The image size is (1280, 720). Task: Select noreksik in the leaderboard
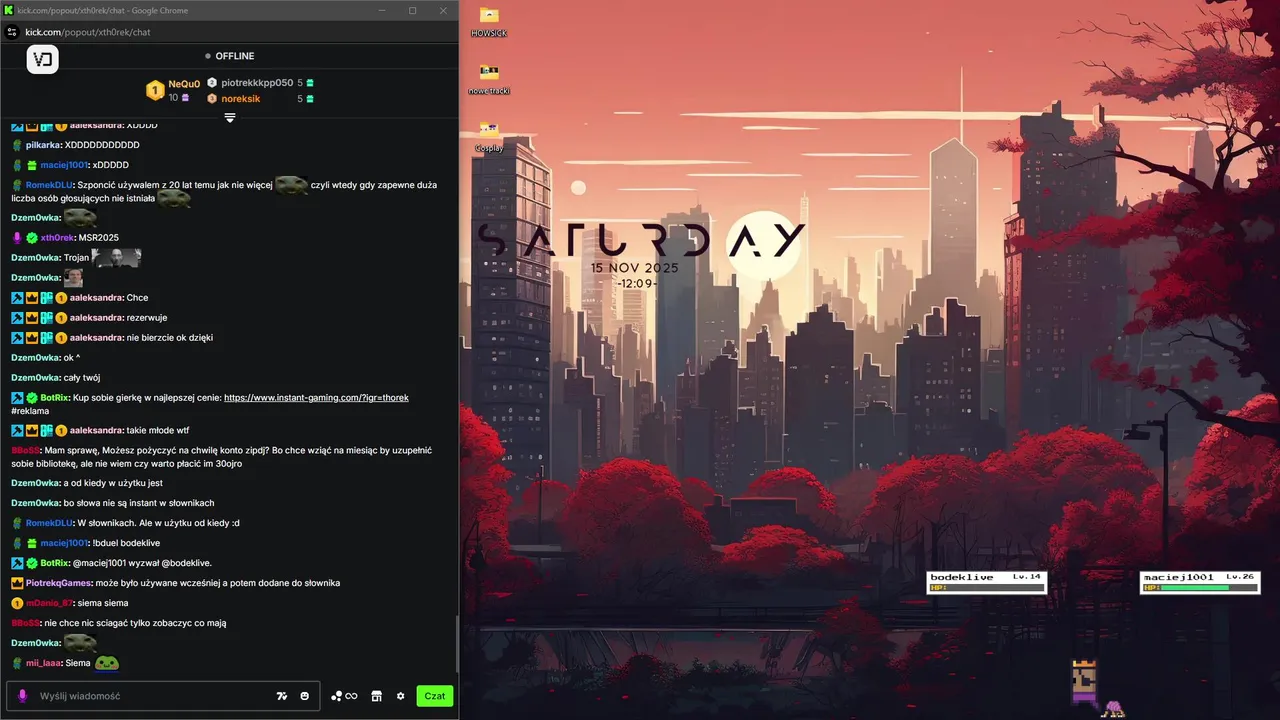point(241,99)
